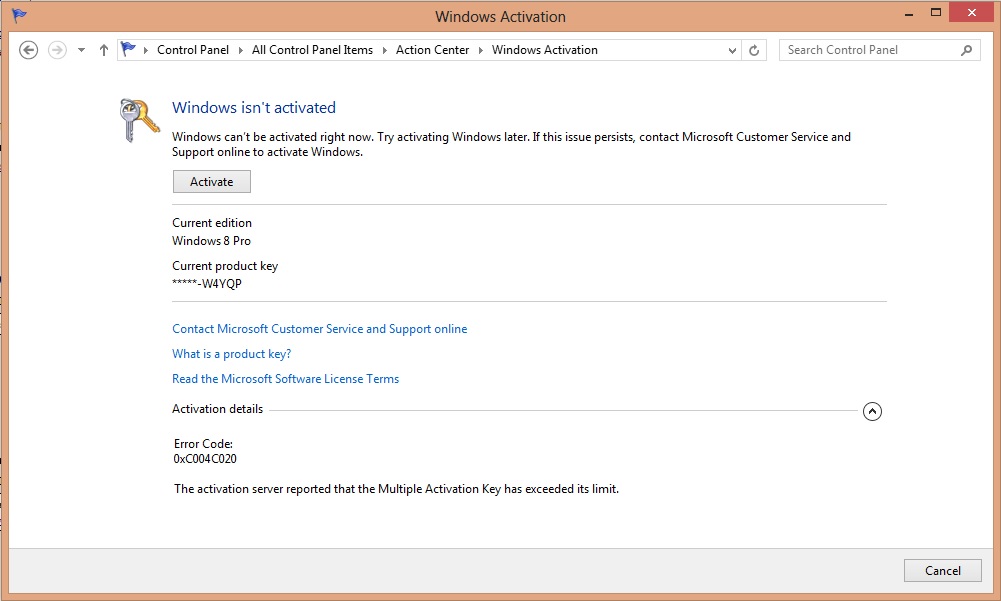Screen dimensions: 1001x601
Task: Go up one level with the Up arrow
Action: 104,50
